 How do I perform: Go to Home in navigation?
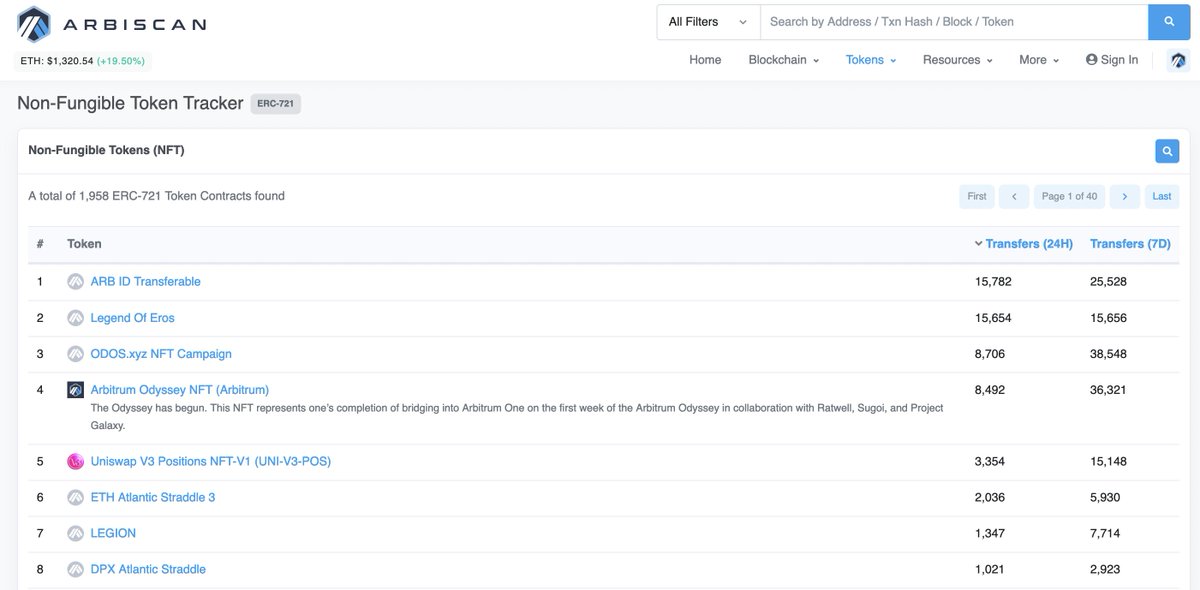[705, 60]
